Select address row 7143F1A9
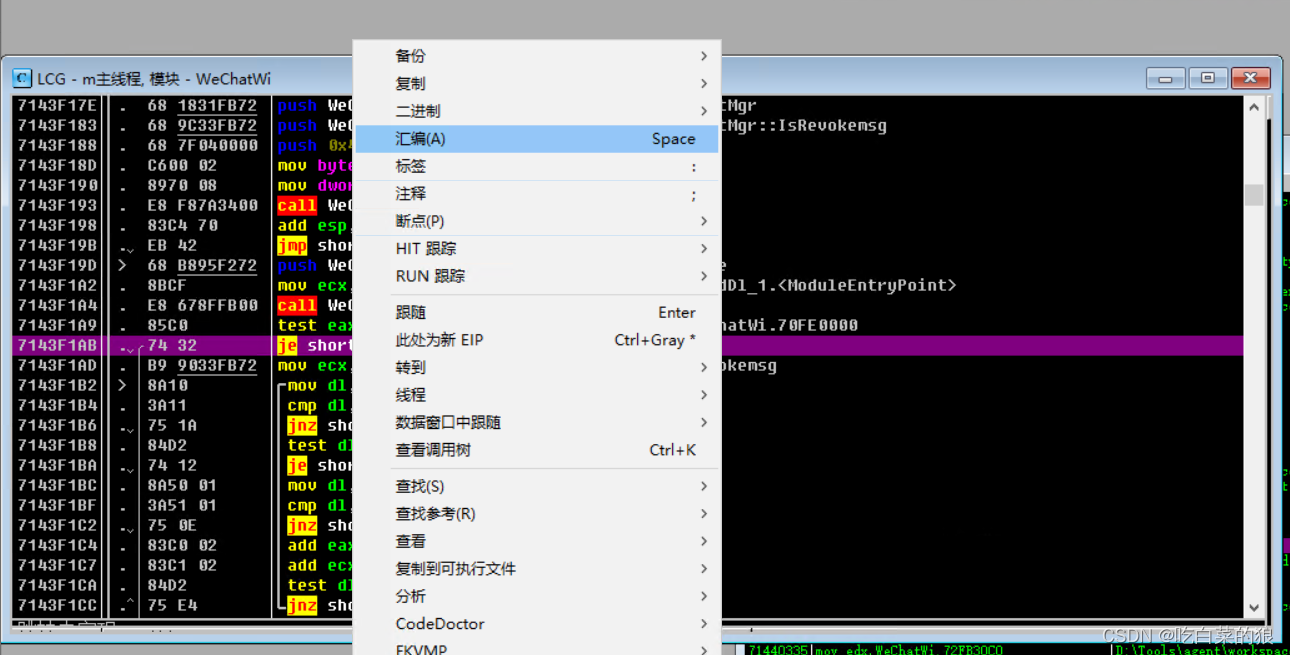Viewport: 1290px width, 655px height. pos(58,326)
